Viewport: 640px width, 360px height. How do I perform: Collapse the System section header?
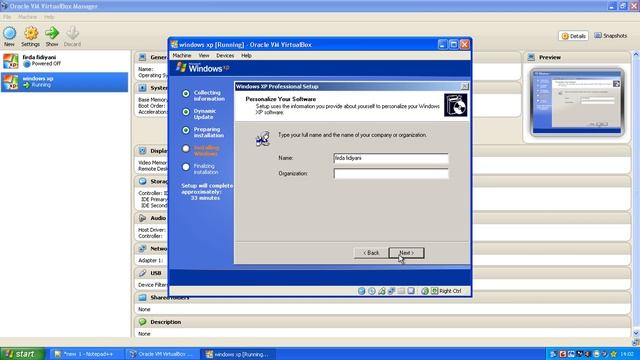(151, 88)
